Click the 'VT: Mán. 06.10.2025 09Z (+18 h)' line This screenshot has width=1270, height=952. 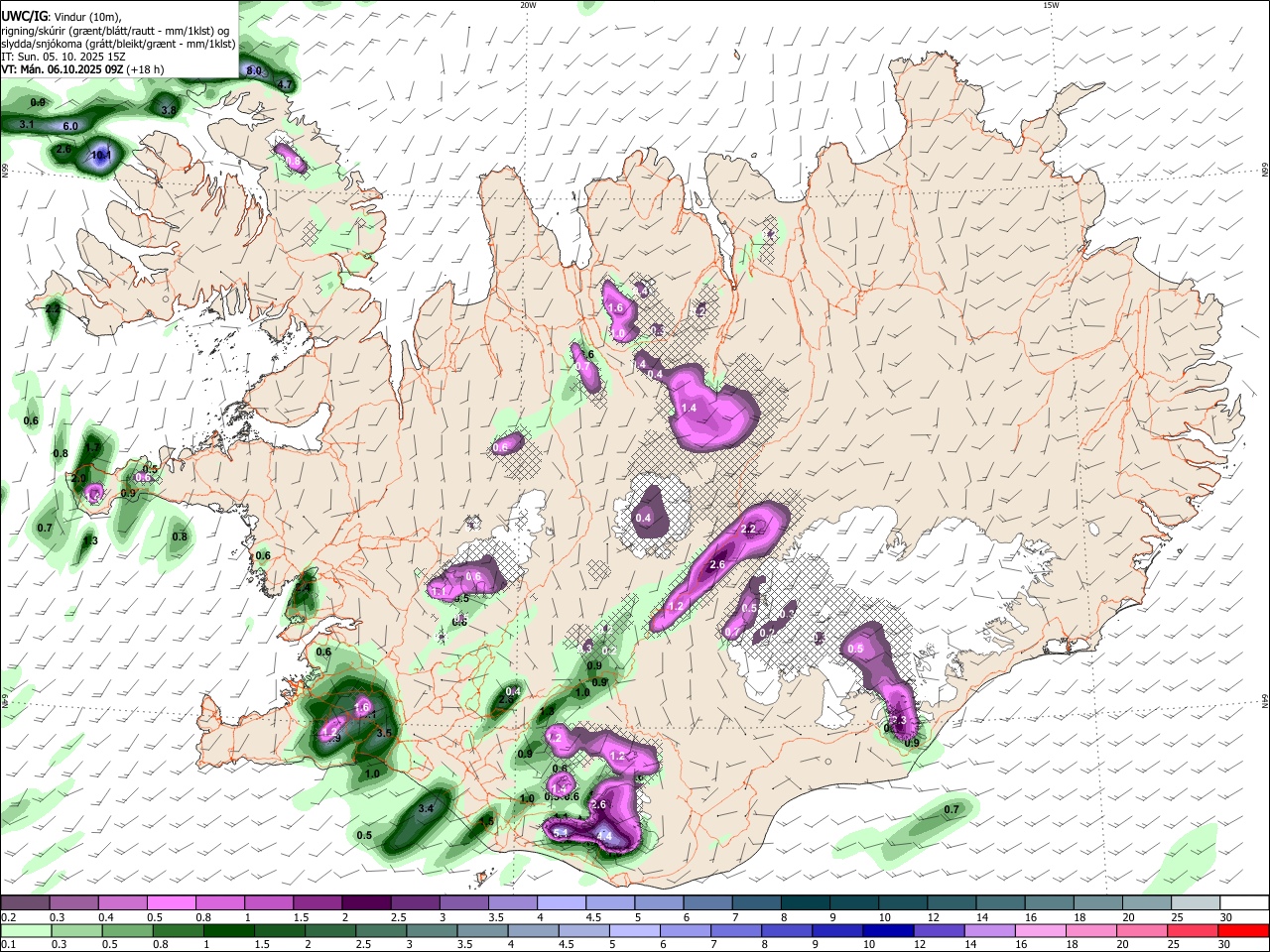[x=83, y=69]
